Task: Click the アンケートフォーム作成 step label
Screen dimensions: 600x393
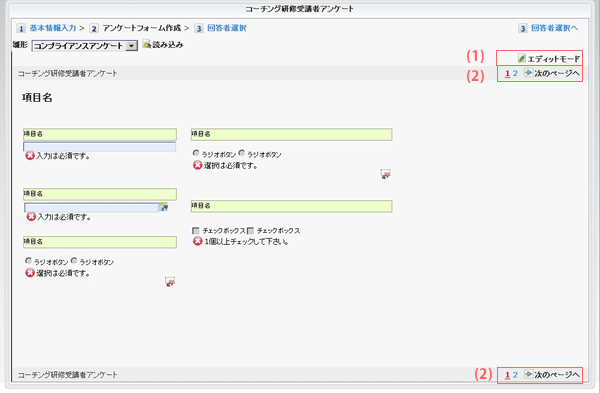Action: [142, 28]
